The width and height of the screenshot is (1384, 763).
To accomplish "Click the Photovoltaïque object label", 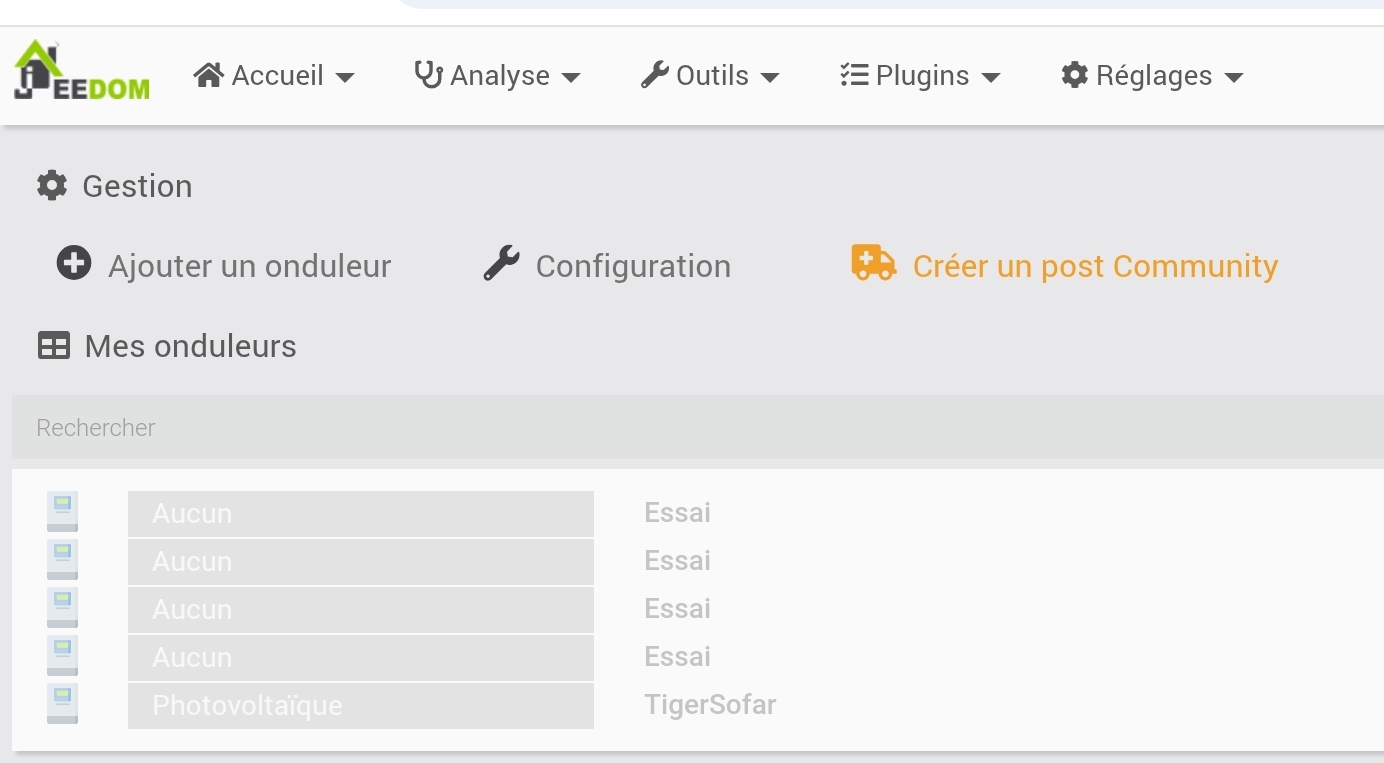I will [247, 706].
